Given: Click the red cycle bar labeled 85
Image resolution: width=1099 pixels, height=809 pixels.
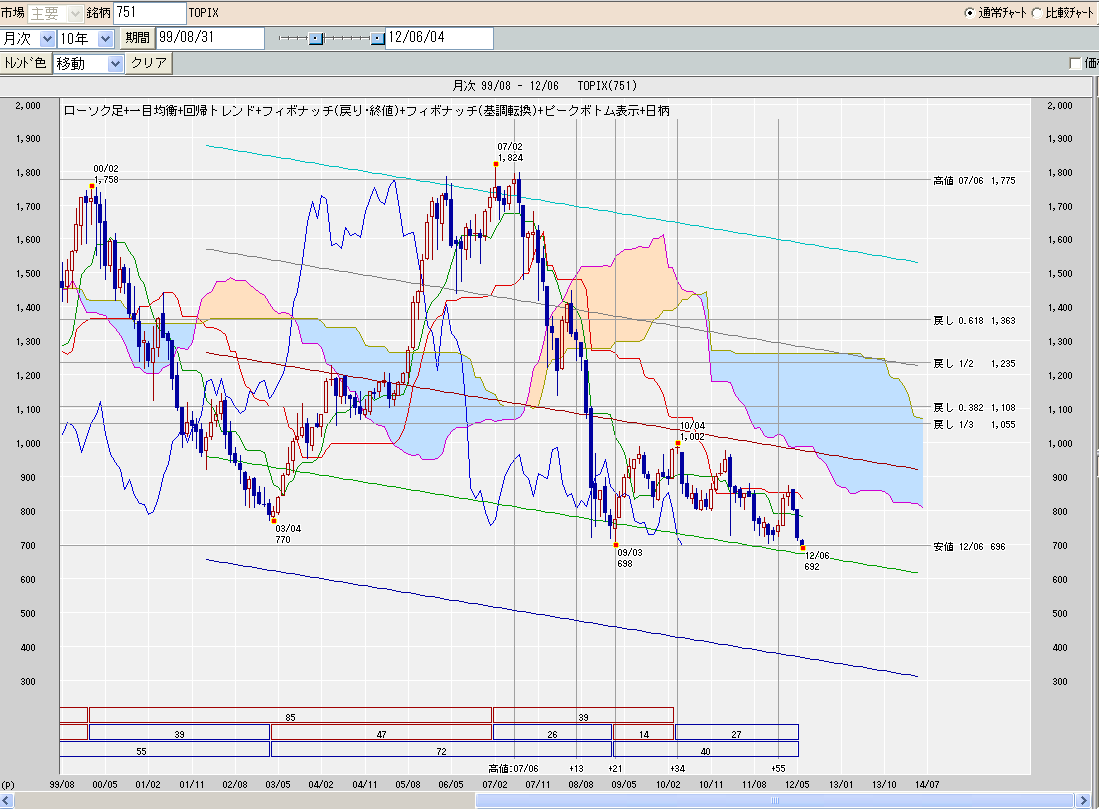Looking at the screenshot, I should coord(290,715).
